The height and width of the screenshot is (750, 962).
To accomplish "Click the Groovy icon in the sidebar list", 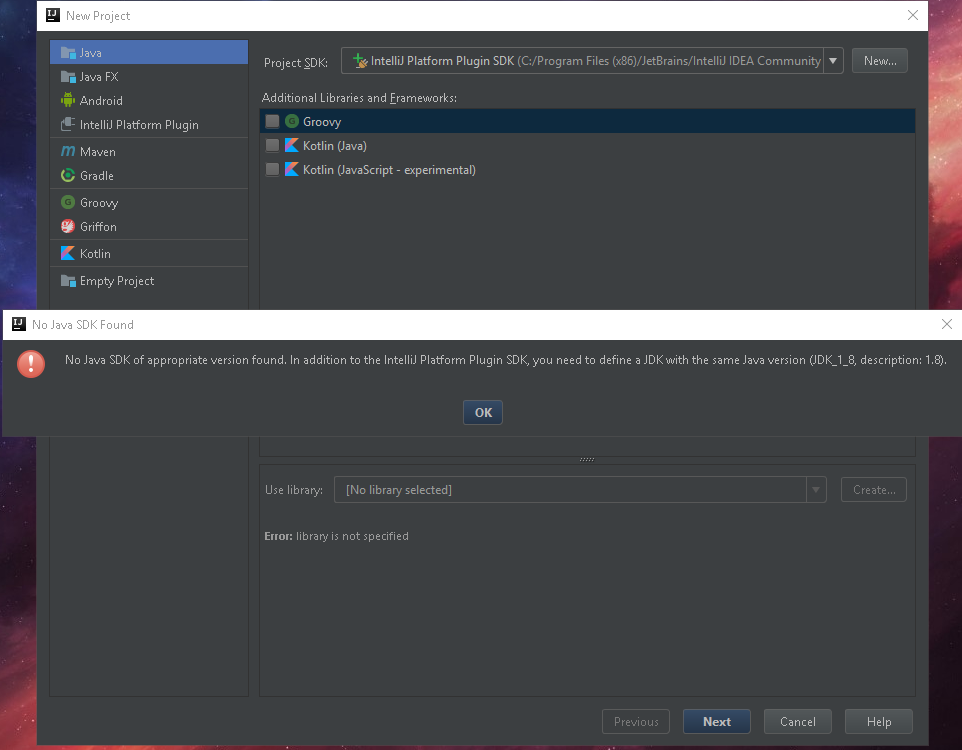I will (x=68, y=202).
